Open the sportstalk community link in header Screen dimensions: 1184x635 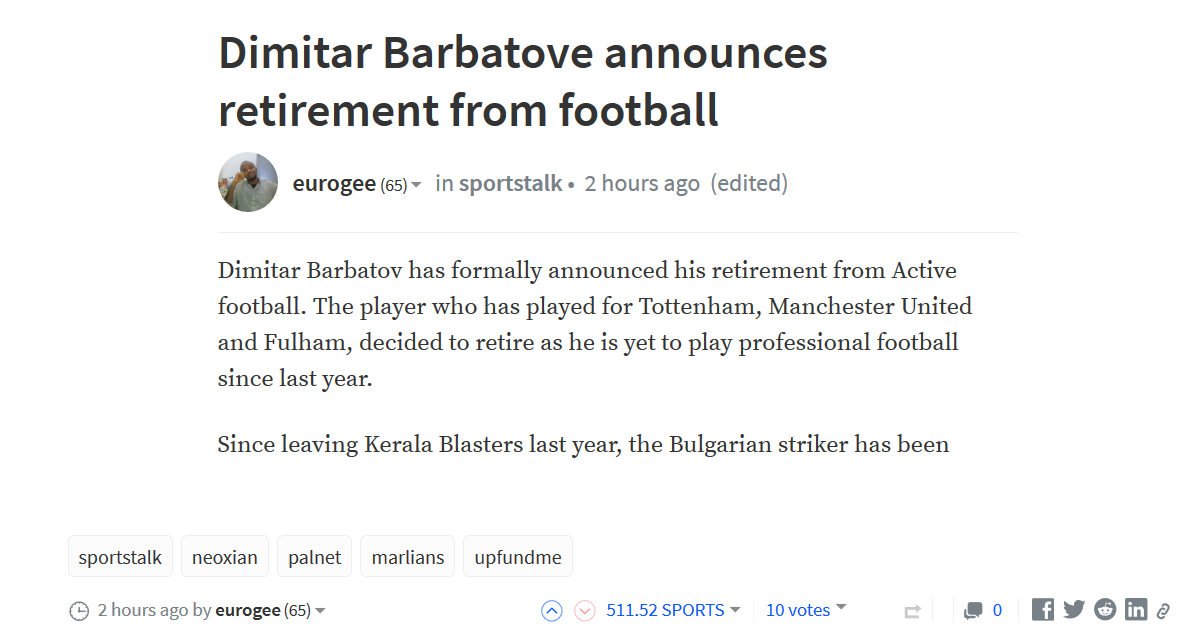(510, 184)
